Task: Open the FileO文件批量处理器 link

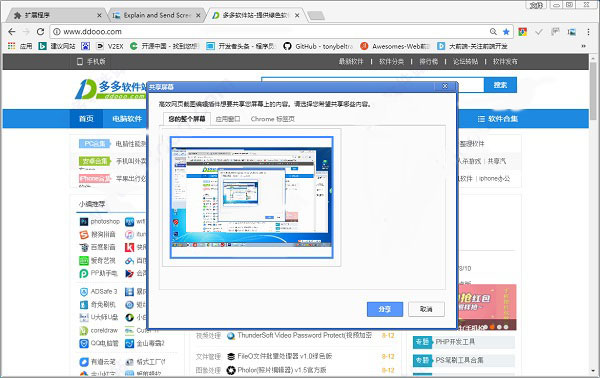Action: [x=284, y=356]
